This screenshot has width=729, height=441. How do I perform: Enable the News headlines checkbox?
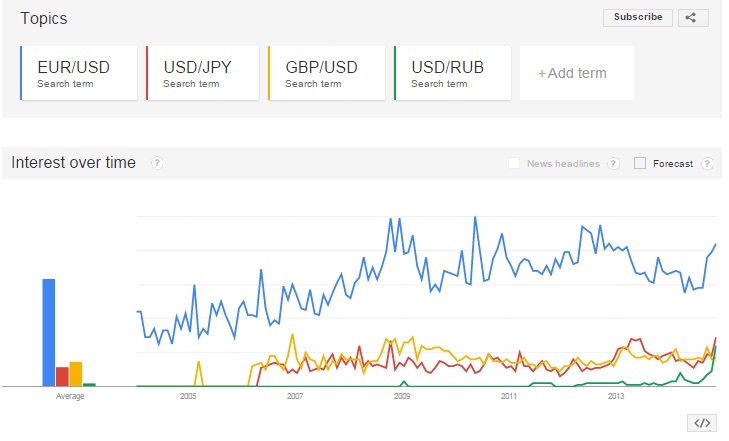click(514, 164)
